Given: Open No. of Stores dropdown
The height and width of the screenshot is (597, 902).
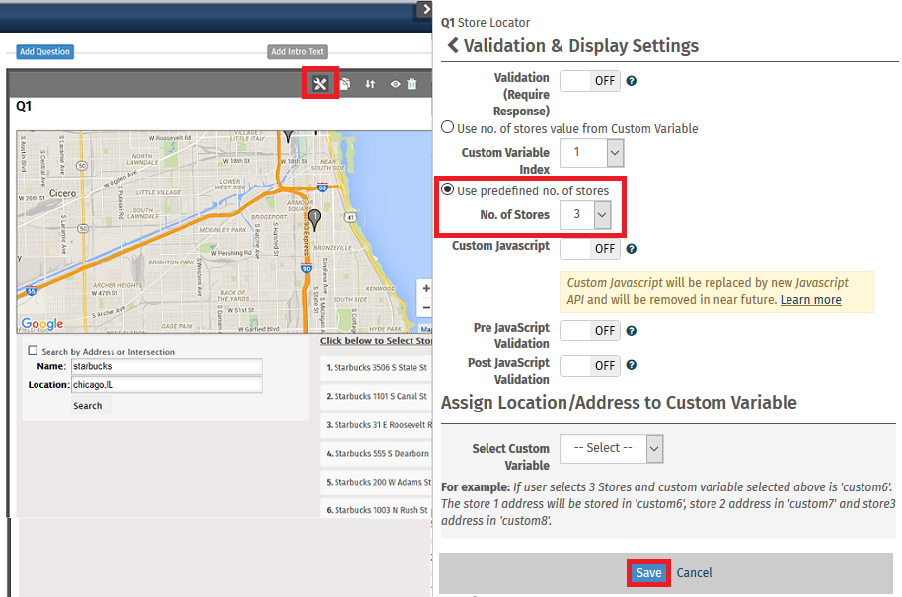Looking at the screenshot, I should pyautogui.click(x=586, y=215).
